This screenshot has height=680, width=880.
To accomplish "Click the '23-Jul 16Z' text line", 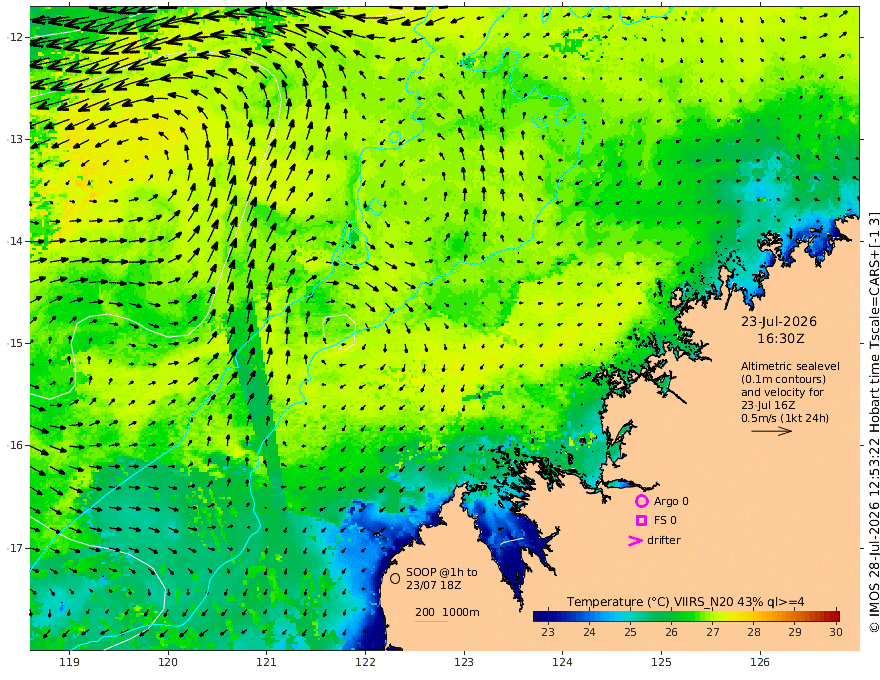I will click(768, 405).
